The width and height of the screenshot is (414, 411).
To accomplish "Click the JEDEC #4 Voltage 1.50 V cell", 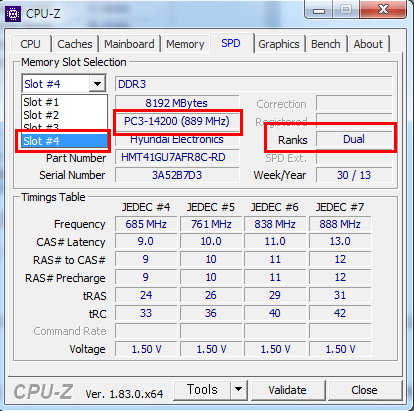I will pyautogui.click(x=146, y=349).
